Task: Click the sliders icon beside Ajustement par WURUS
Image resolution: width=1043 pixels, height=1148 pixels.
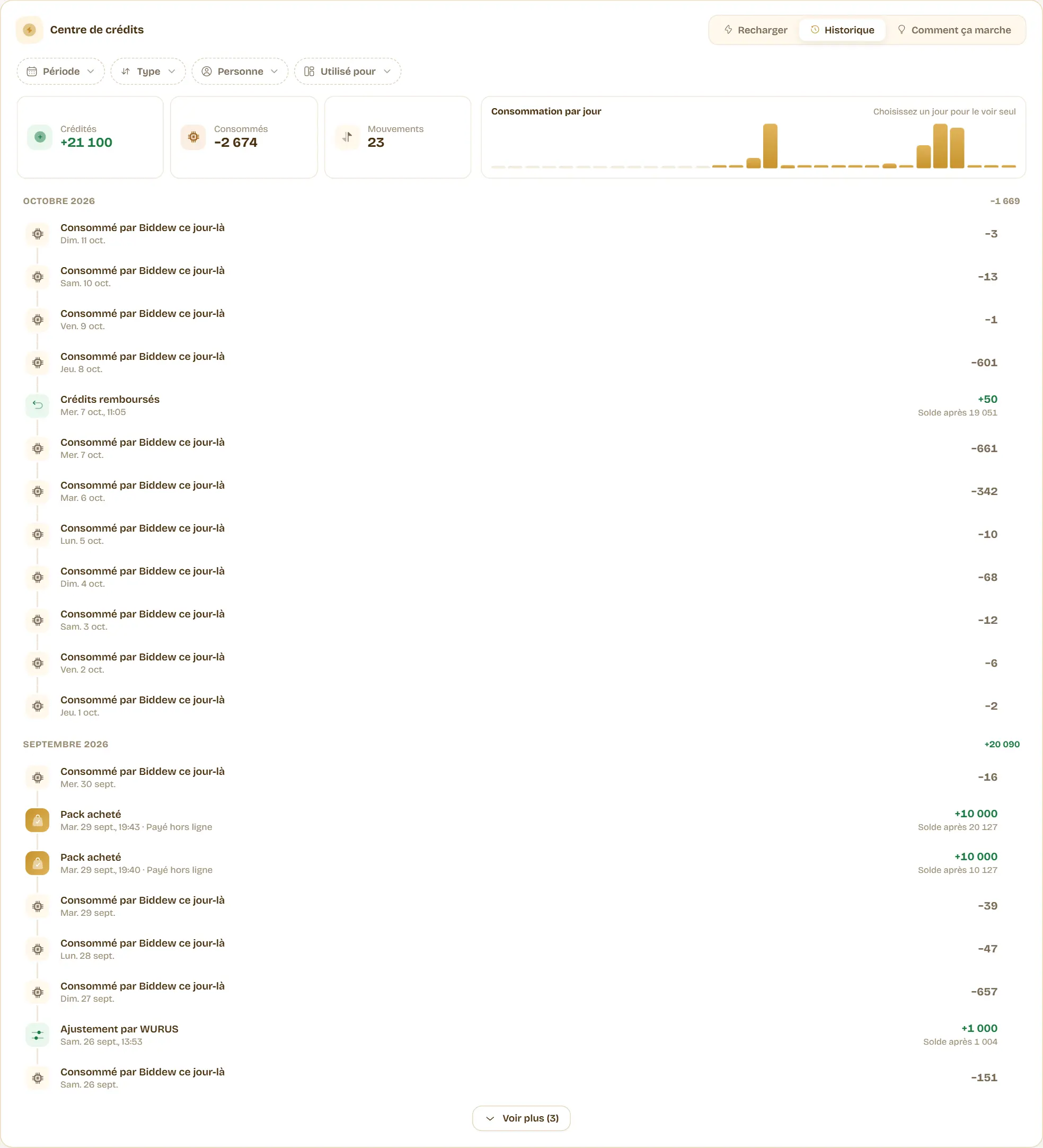Action: [38, 1035]
